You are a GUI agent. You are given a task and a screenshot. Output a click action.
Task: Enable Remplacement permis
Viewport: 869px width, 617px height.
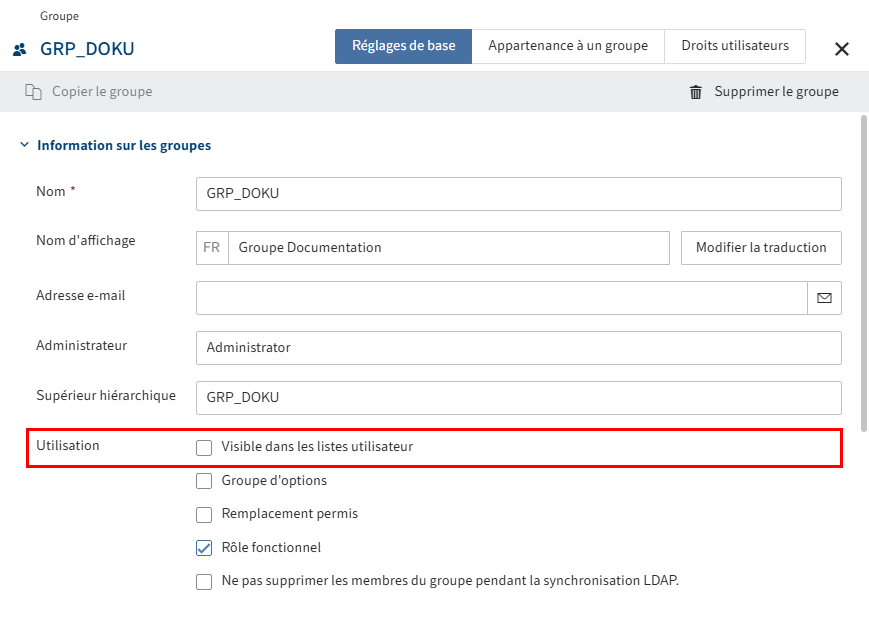(x=204, y=514)
